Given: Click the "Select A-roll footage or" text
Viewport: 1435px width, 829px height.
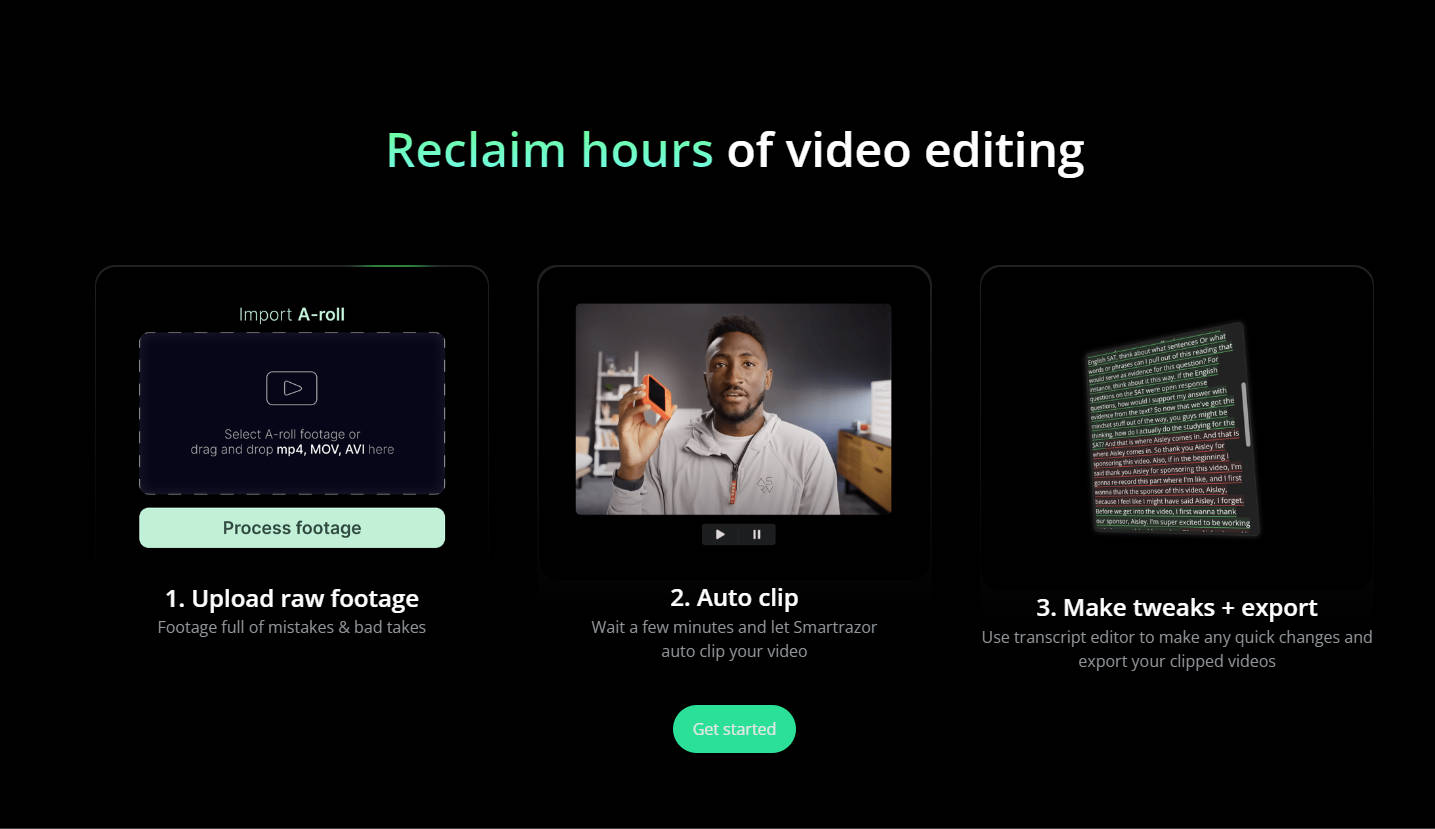Looking at the screenshot, I should point(291,434).
